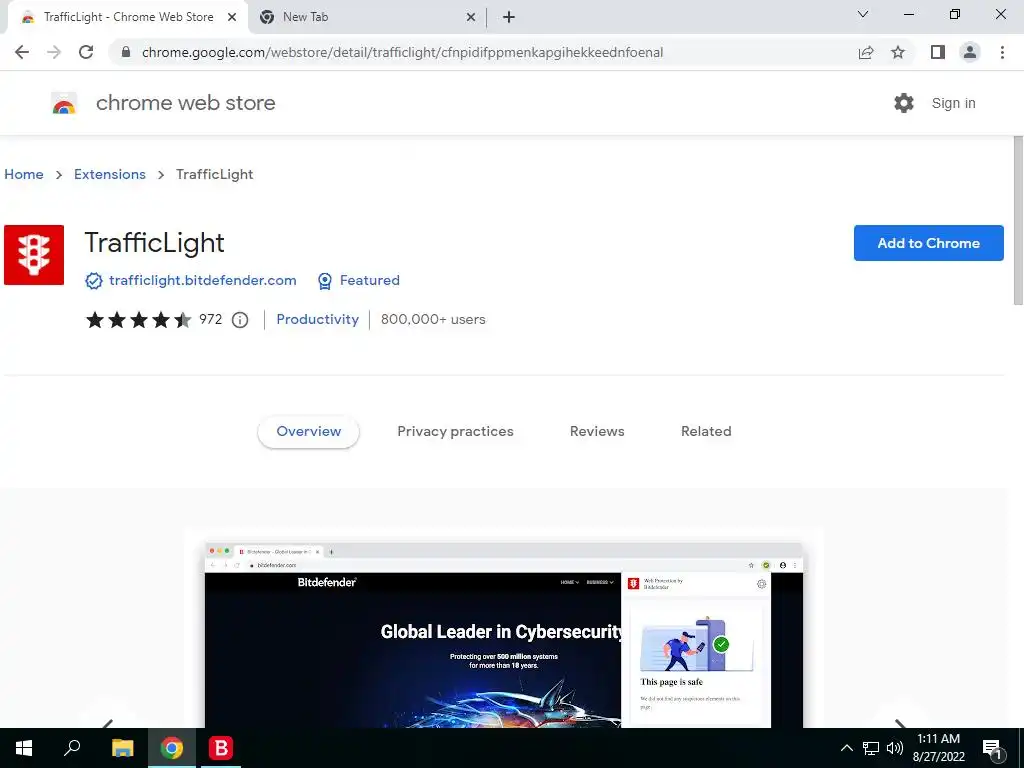
Task: Click the Bitdefender screenshot preview
Action: 504,633
